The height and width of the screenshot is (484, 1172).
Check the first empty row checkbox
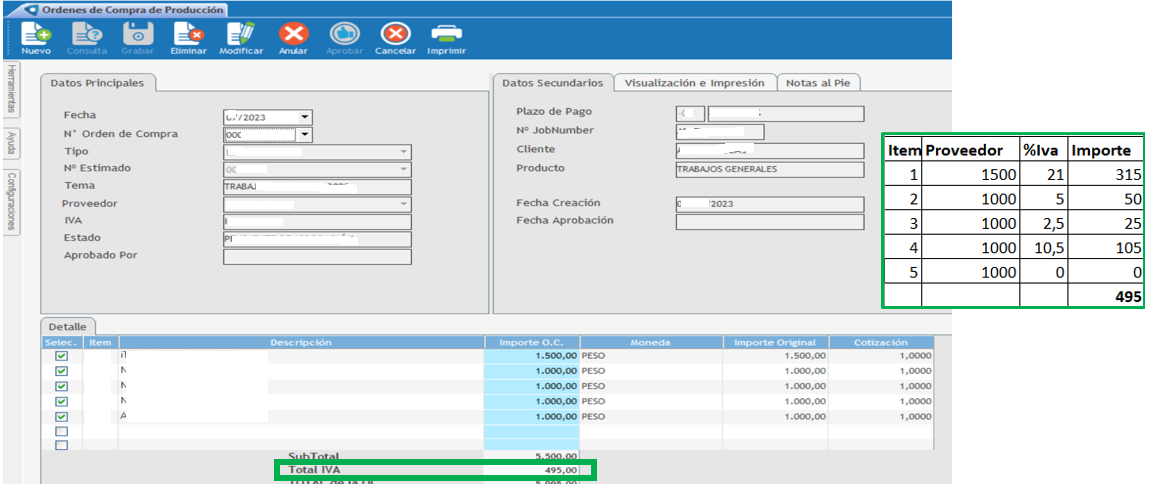click(62, 432)
